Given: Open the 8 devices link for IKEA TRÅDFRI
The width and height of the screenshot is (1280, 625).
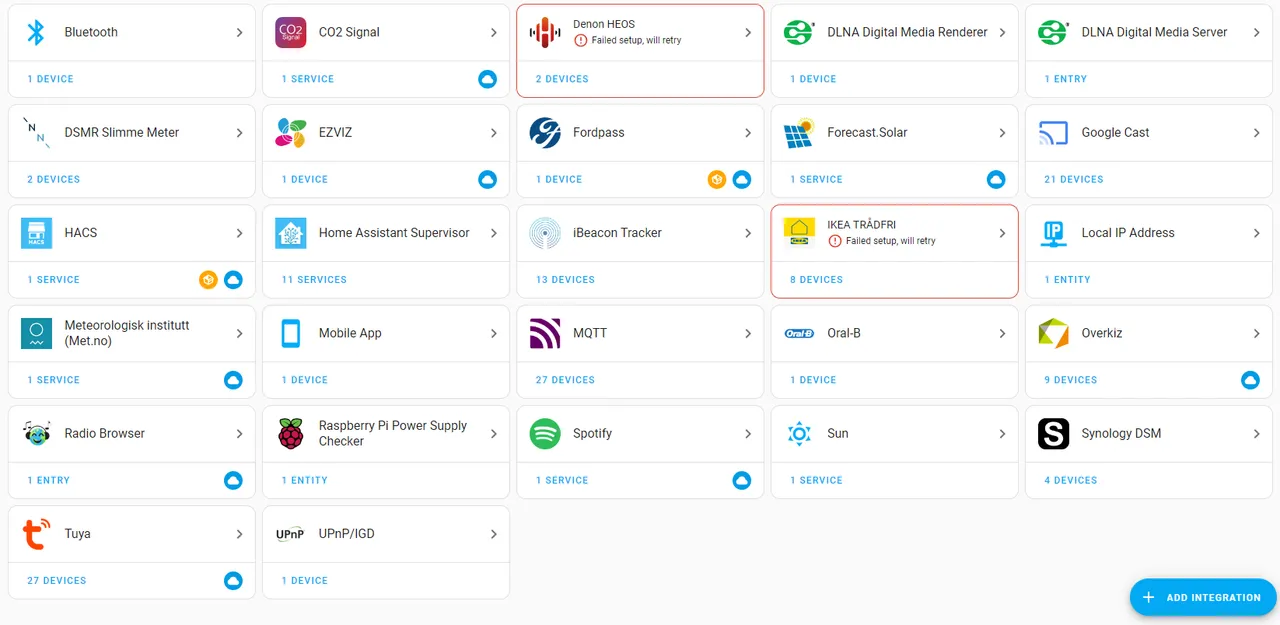Looking at the screenshot, I should tap(816, 280).
